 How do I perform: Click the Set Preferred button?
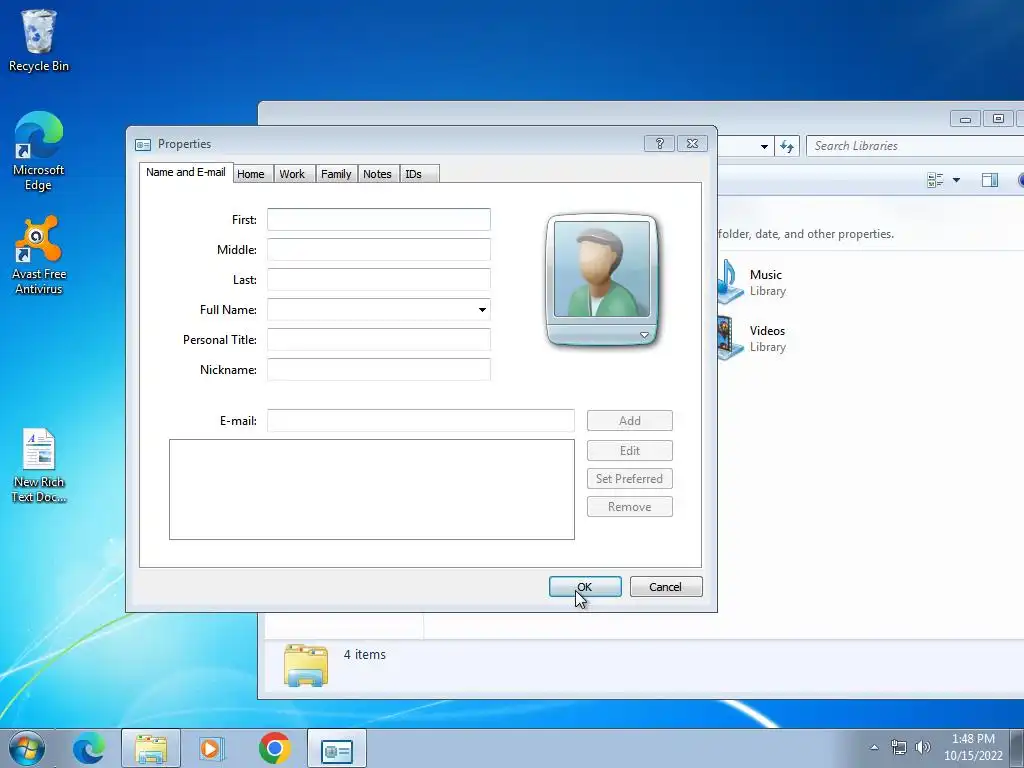[630, 479]
